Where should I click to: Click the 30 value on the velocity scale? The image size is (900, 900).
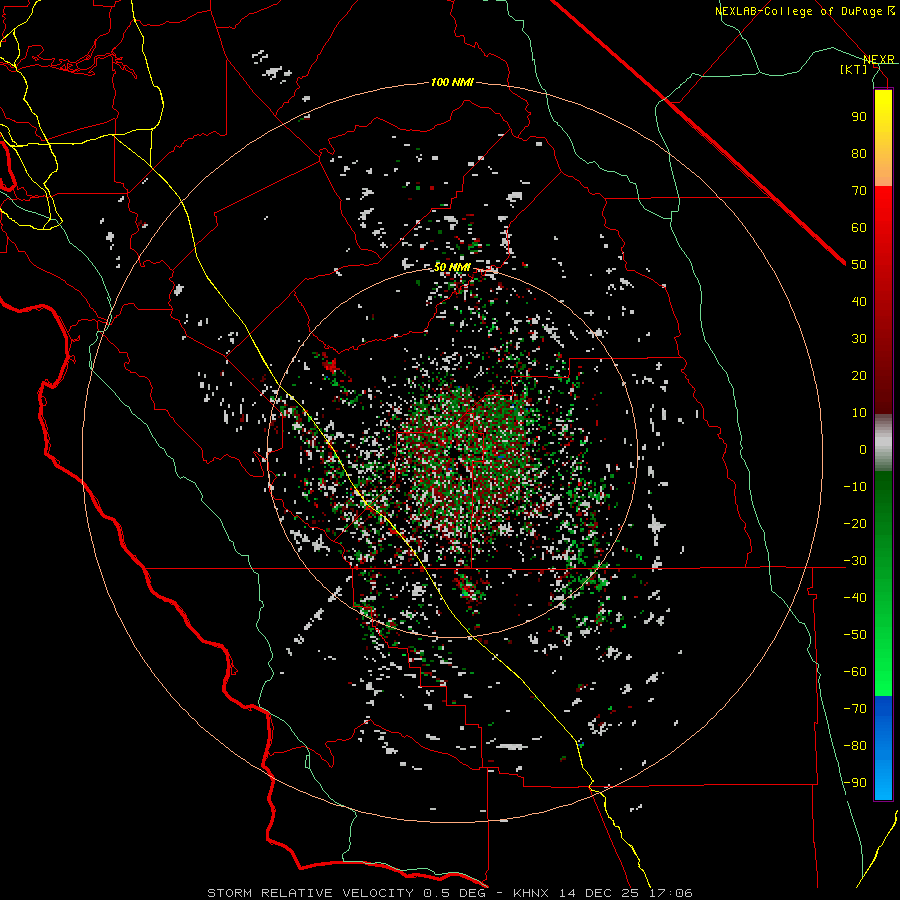(859, 339)
